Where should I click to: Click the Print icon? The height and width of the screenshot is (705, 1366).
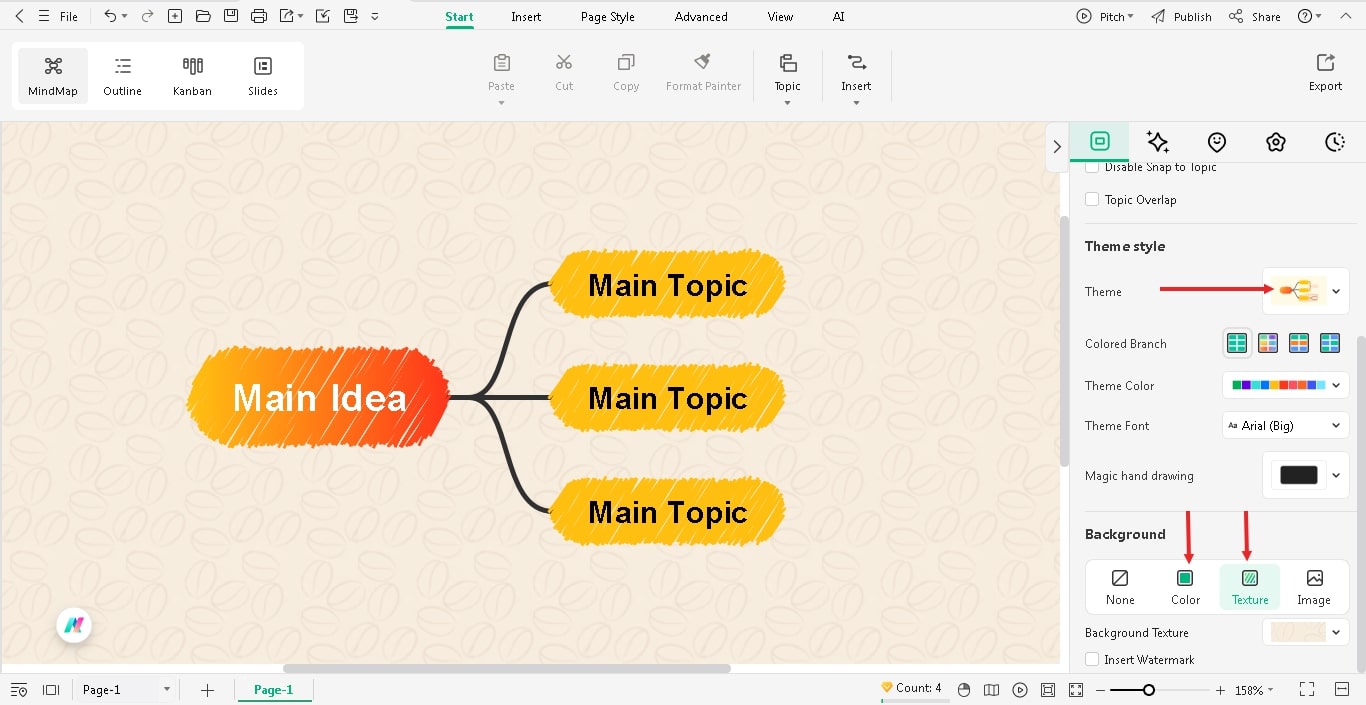259,16
